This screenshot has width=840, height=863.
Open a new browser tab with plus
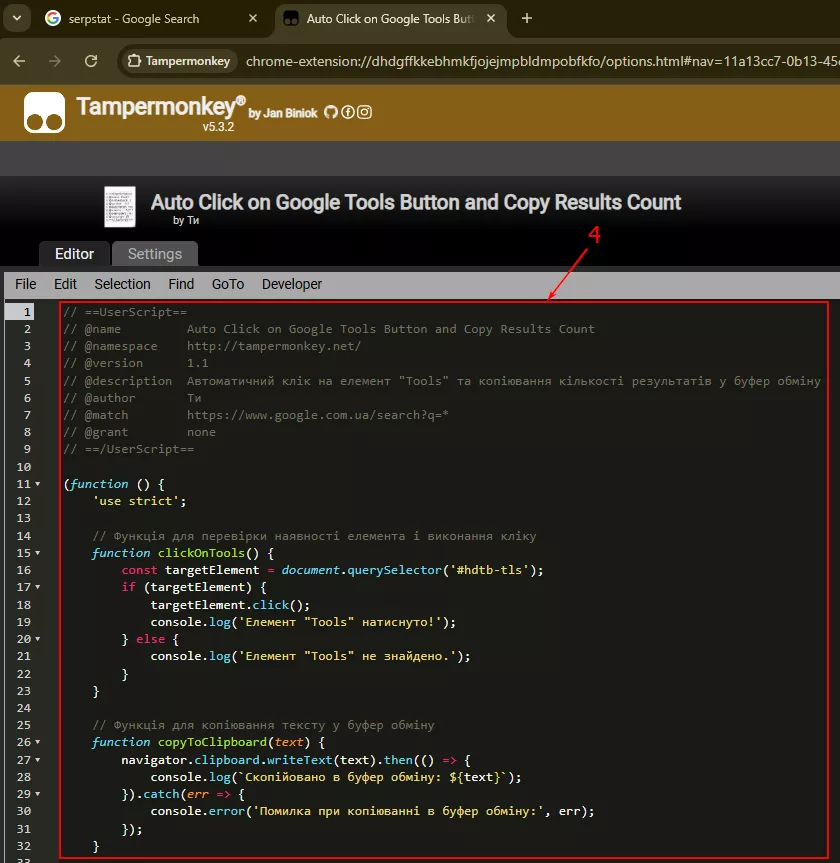point(527,18)
